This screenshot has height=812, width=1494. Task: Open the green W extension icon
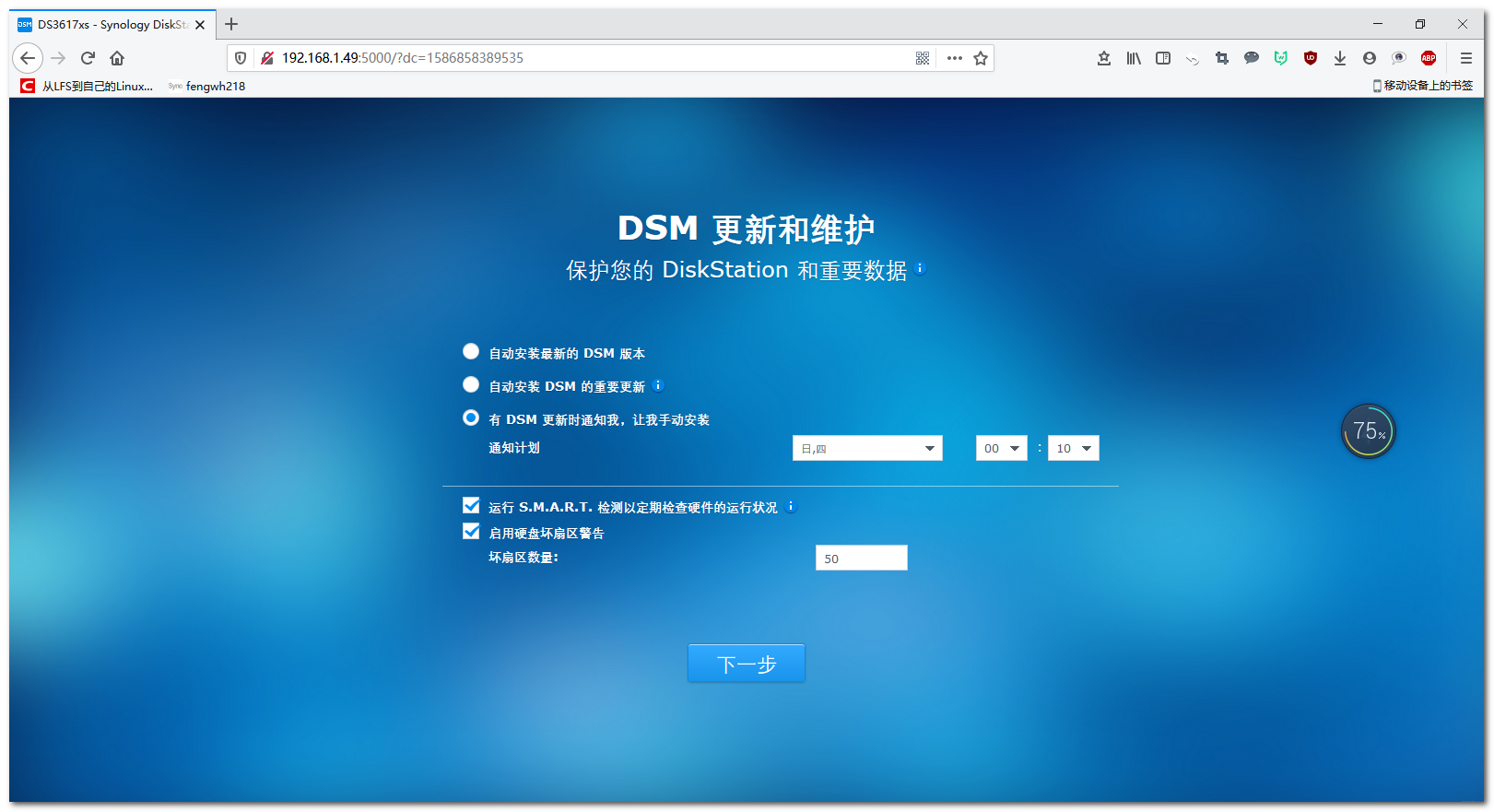tap(1281, 58)
